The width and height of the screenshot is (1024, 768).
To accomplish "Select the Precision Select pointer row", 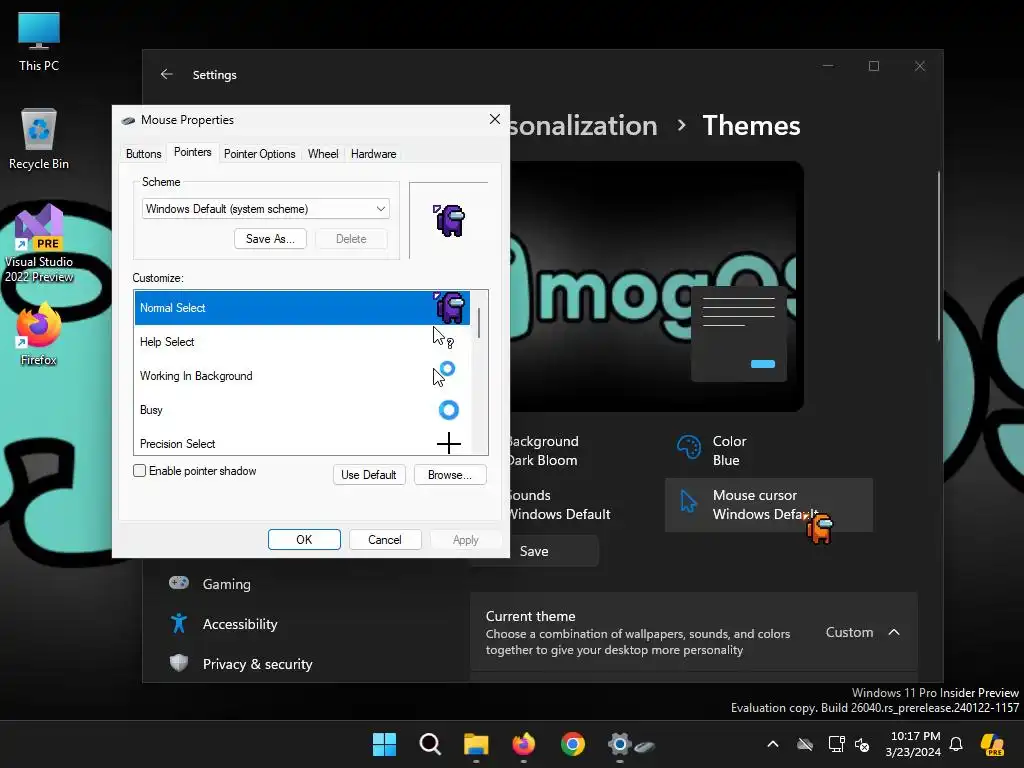I will click(302, 443).
